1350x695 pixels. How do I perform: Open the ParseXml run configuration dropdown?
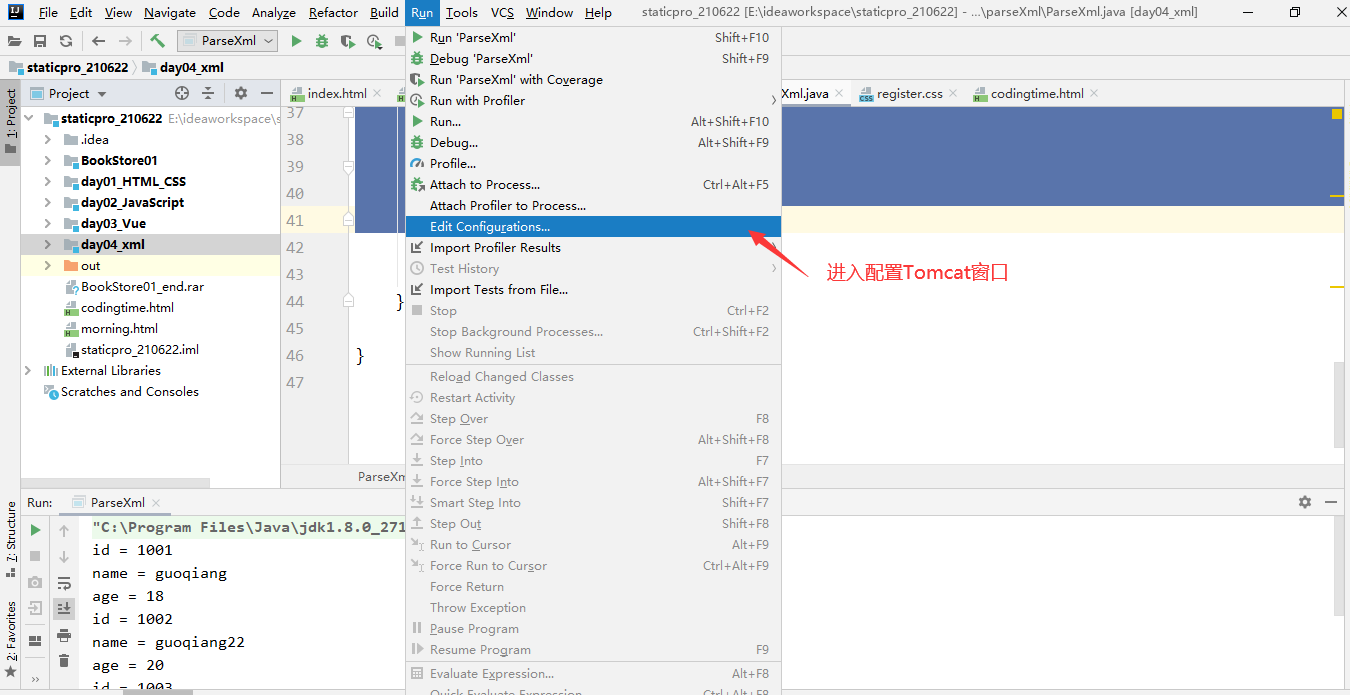click(228, 41)
